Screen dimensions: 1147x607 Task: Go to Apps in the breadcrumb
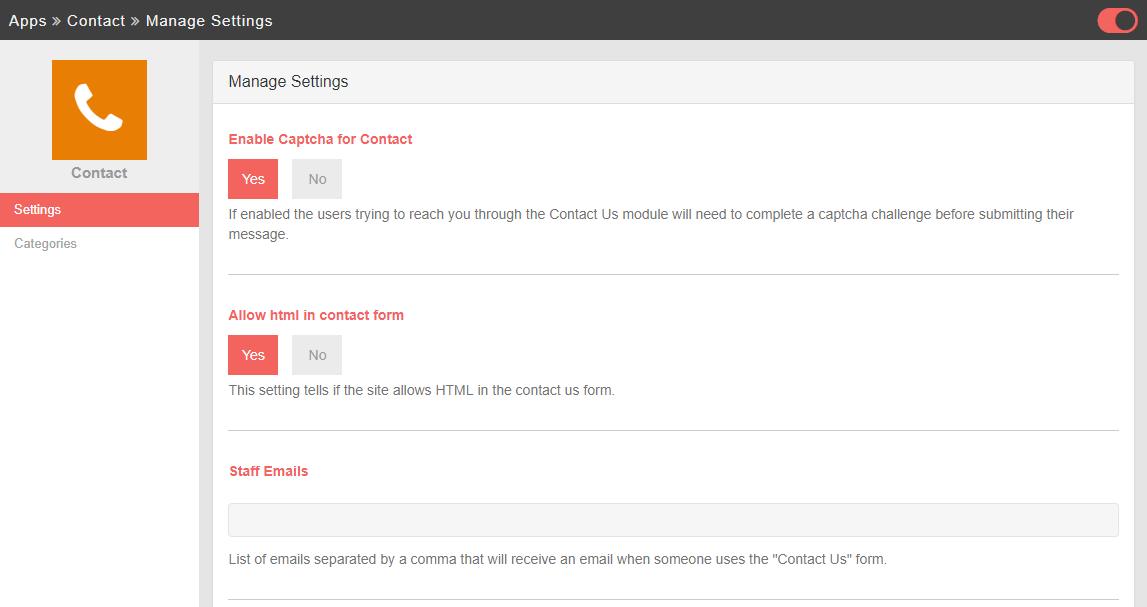tap(28, 20)
